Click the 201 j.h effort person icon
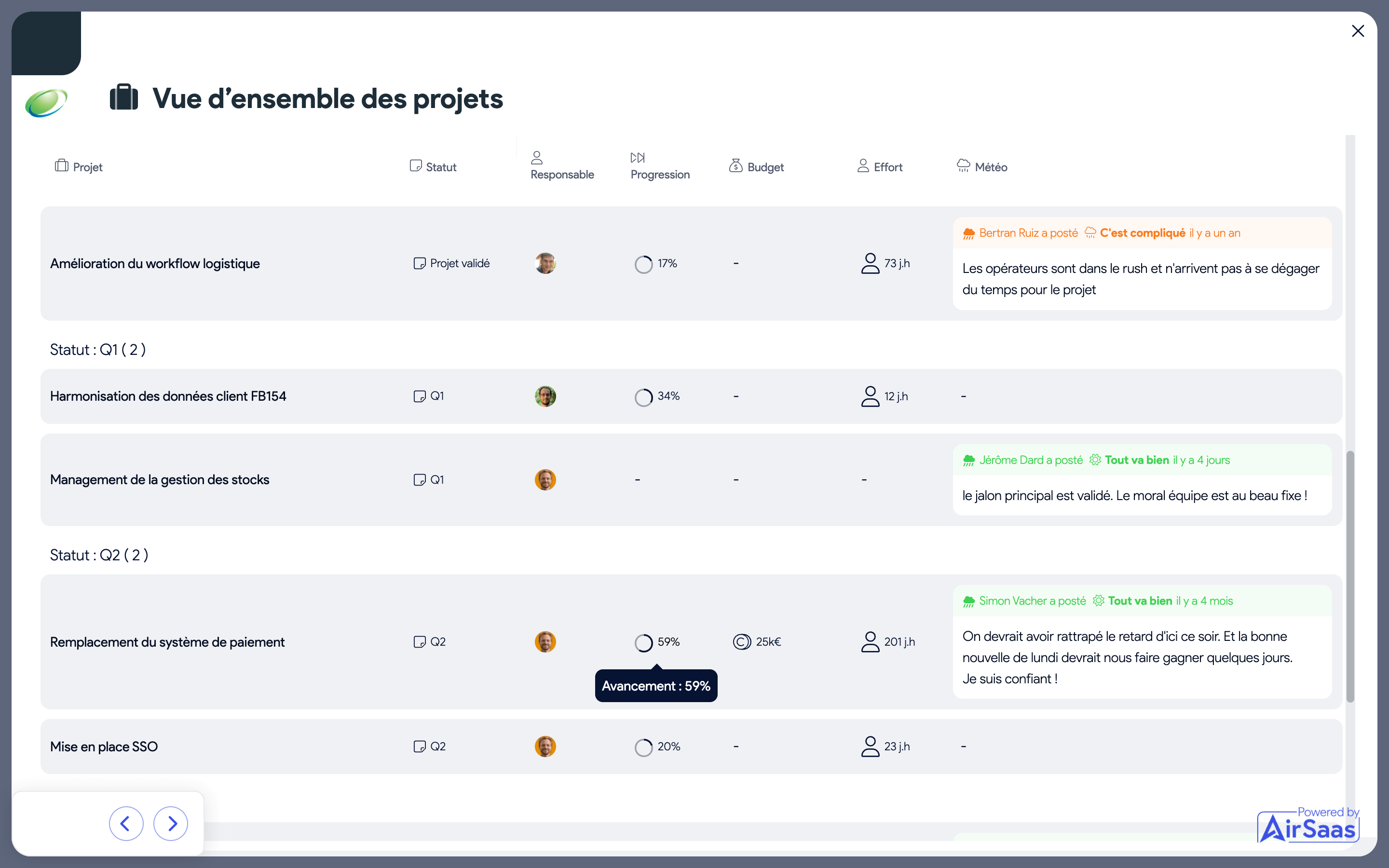Screen dimensions: 1389x868 (870, 642)
